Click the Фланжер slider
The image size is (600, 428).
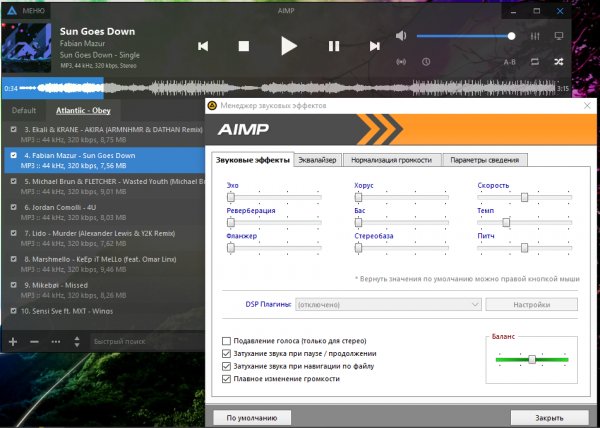point(274,248)
